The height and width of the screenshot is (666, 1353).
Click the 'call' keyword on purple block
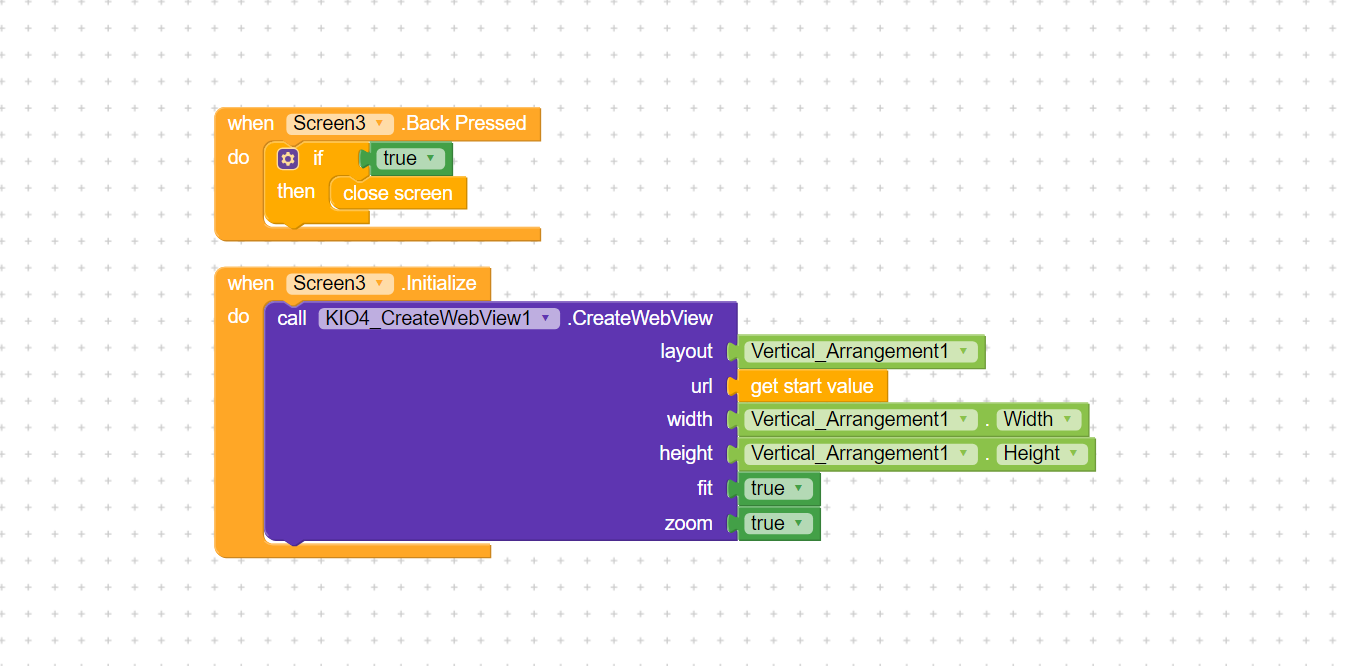pos(292,318)
